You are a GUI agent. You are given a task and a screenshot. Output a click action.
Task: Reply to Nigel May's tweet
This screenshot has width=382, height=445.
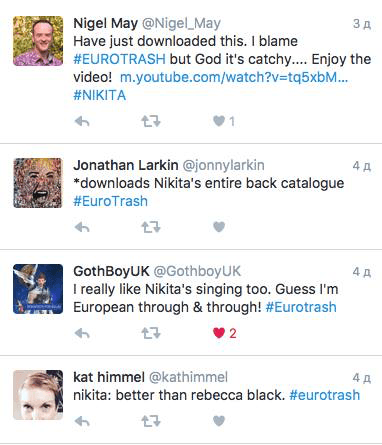(x=82, y=121)
